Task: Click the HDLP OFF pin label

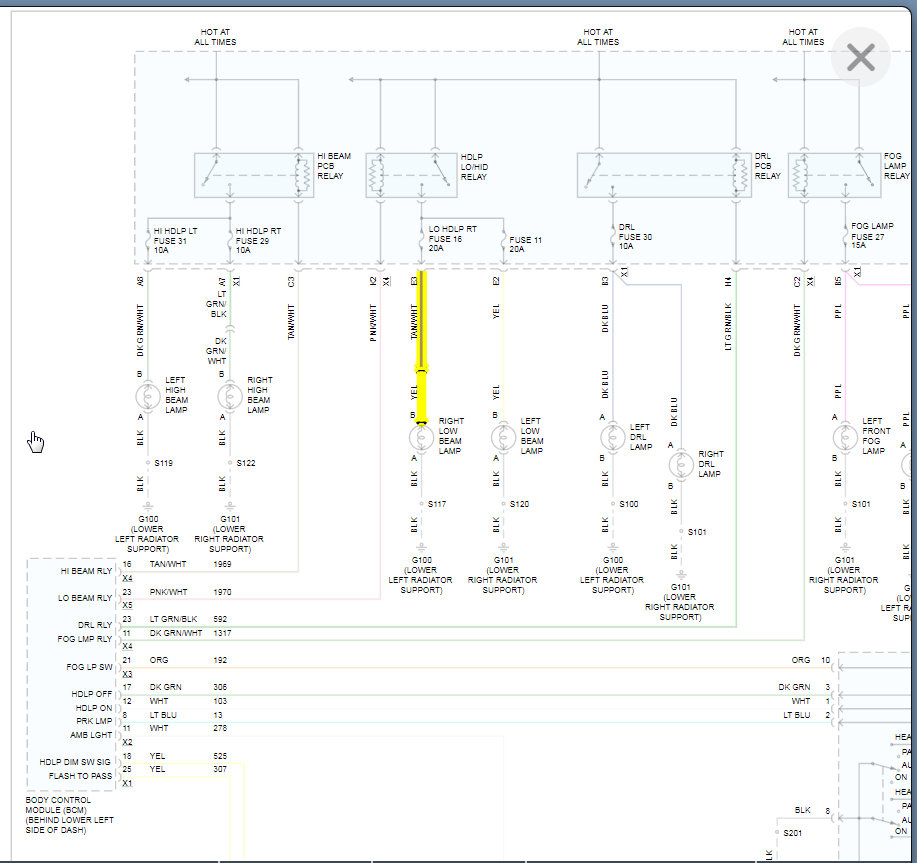Action: [x=92, y=693]
